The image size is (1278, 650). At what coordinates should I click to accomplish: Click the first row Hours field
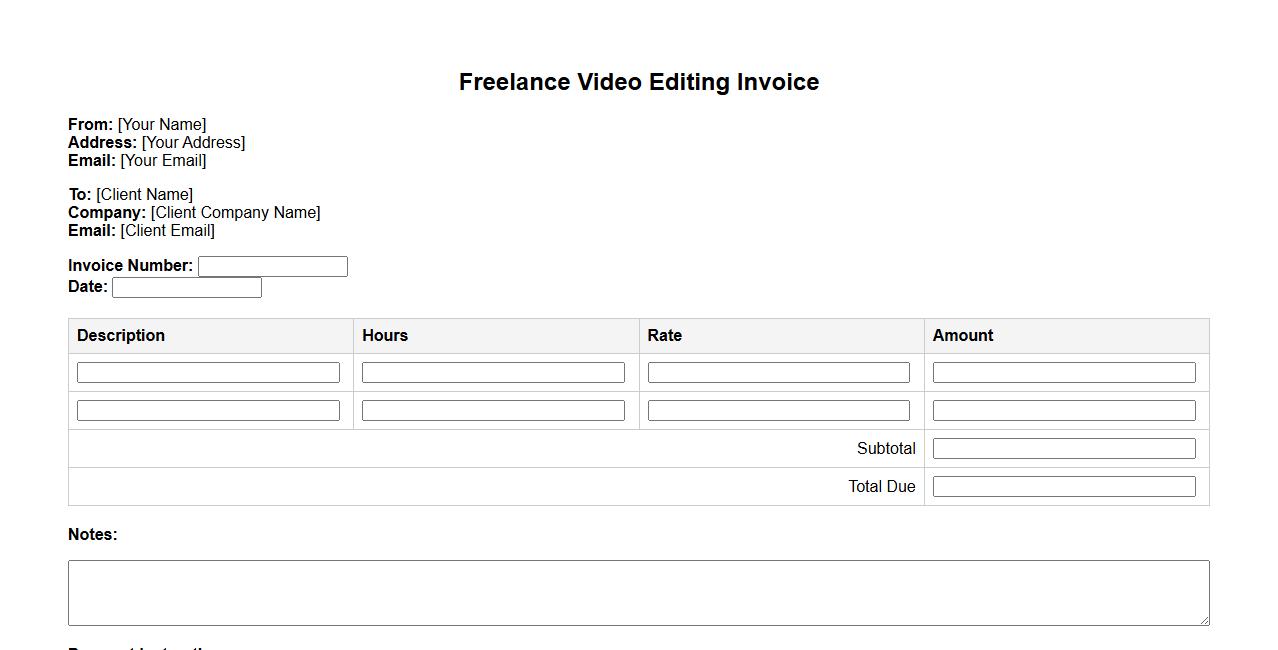tap(493, 373)
